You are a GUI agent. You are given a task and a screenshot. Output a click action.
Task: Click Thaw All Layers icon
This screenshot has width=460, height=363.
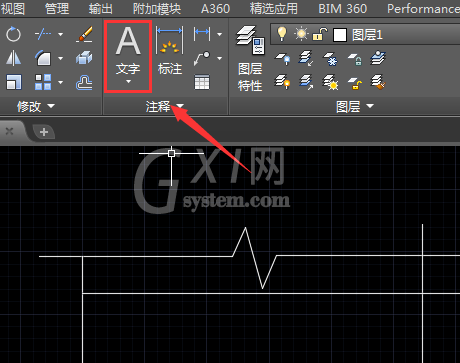[330, 82]
